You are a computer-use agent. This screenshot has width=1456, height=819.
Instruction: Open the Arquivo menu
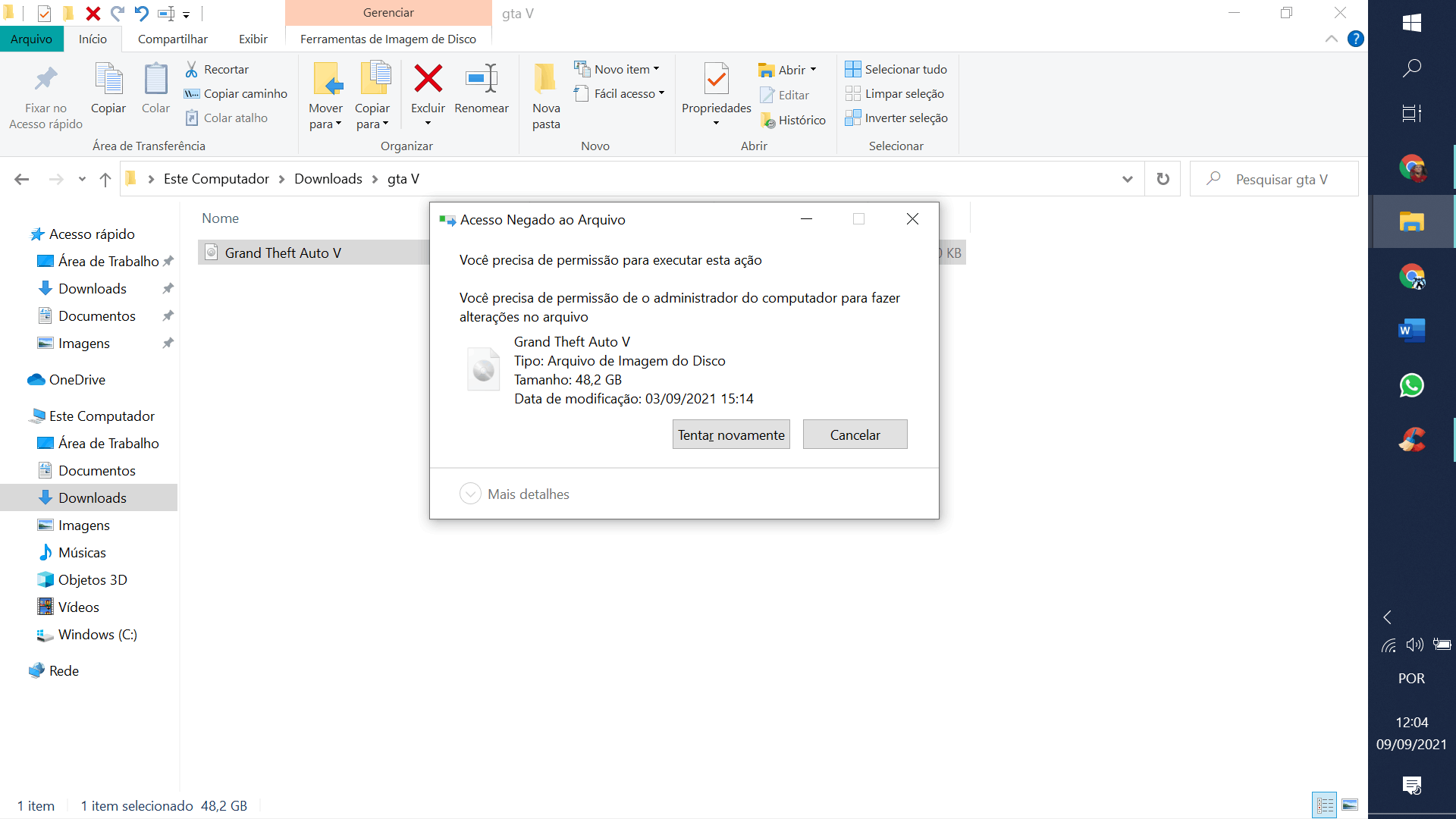click(x=32, y=39)
